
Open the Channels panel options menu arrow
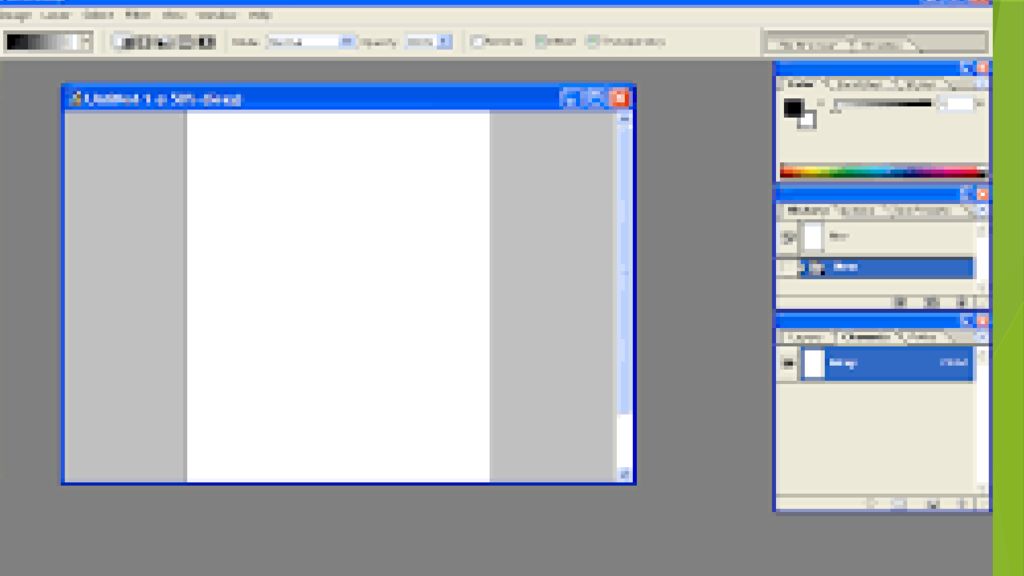(x=982, y=337)
